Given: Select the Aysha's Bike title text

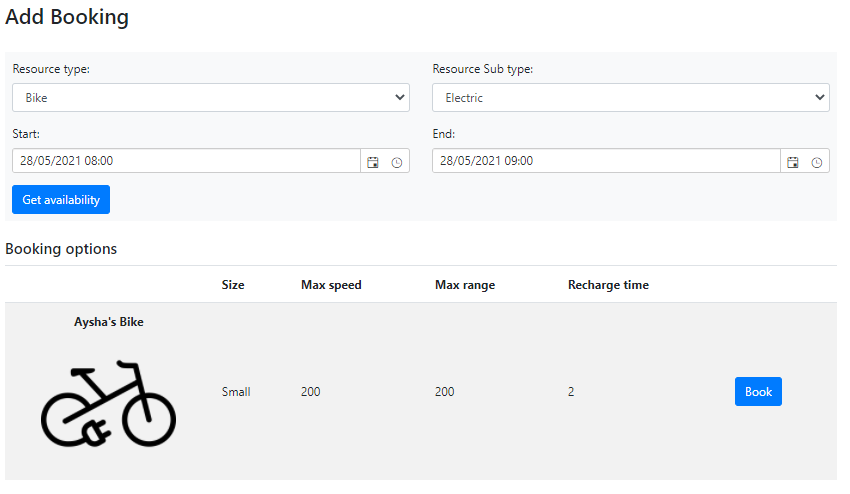Looking at the screenshot, I should pyautogui.click(x=109, y=322).
